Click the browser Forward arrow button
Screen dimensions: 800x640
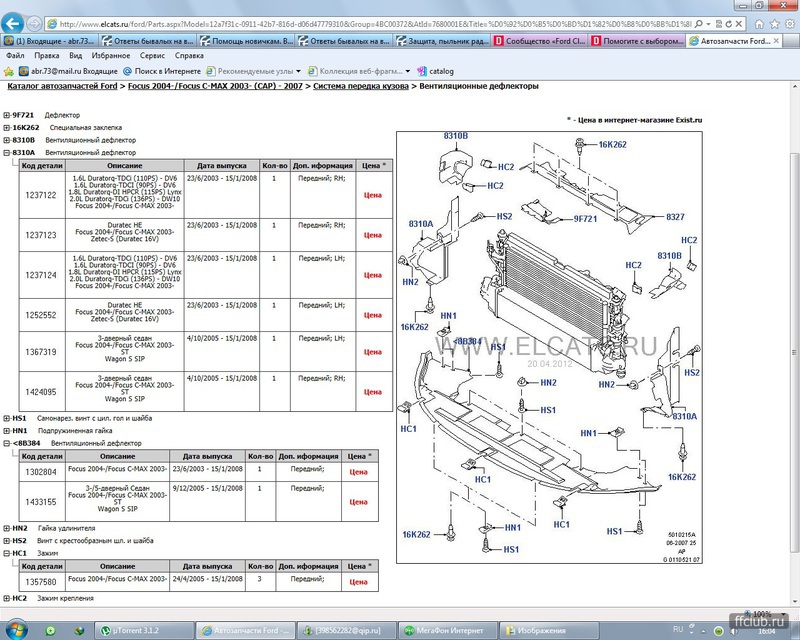pos(34,22)
